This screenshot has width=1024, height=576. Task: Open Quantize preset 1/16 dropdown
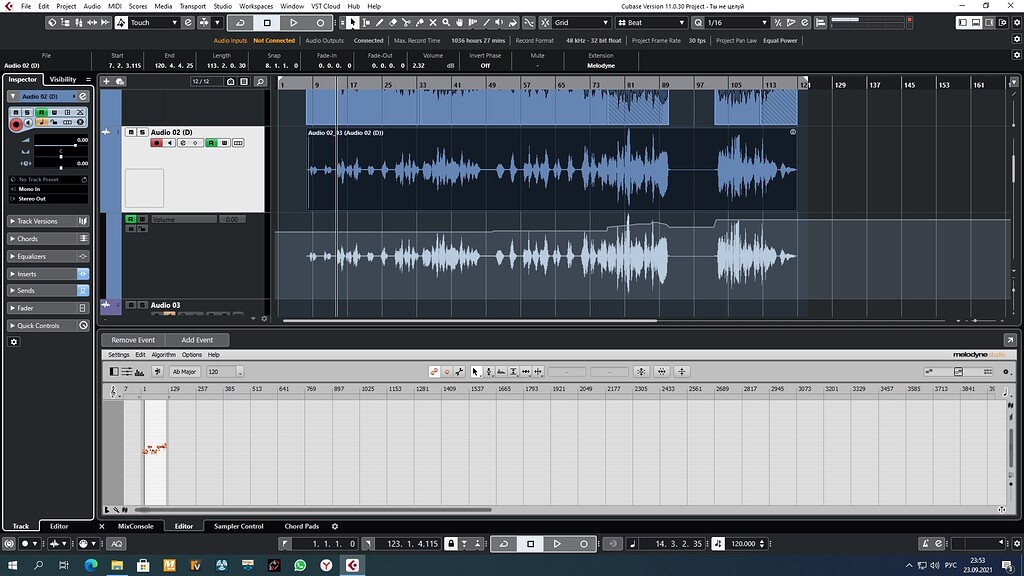(737, 22)
